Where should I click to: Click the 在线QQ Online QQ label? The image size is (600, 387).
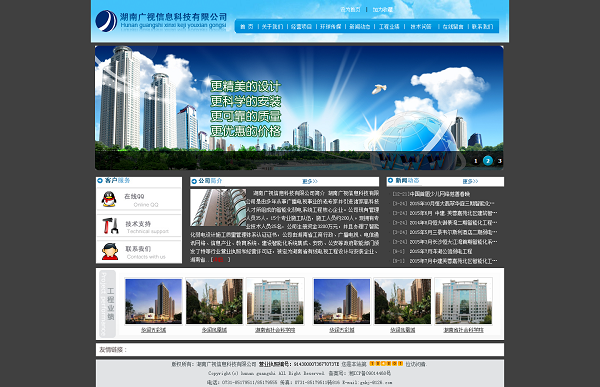coord(141,200)
